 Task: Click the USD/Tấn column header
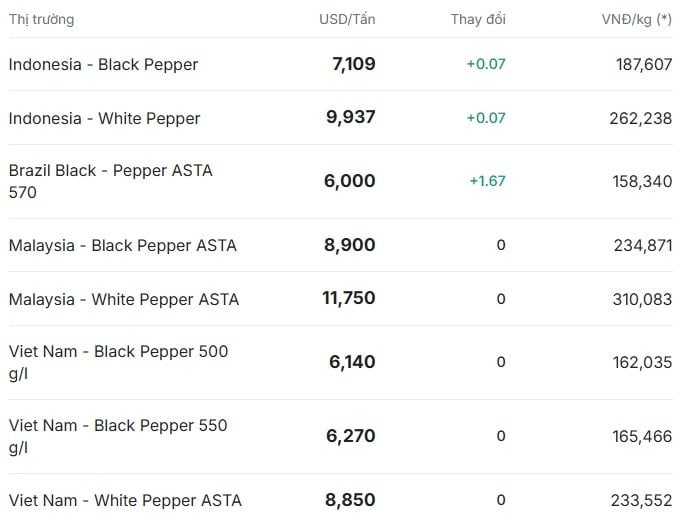(347, 19)
